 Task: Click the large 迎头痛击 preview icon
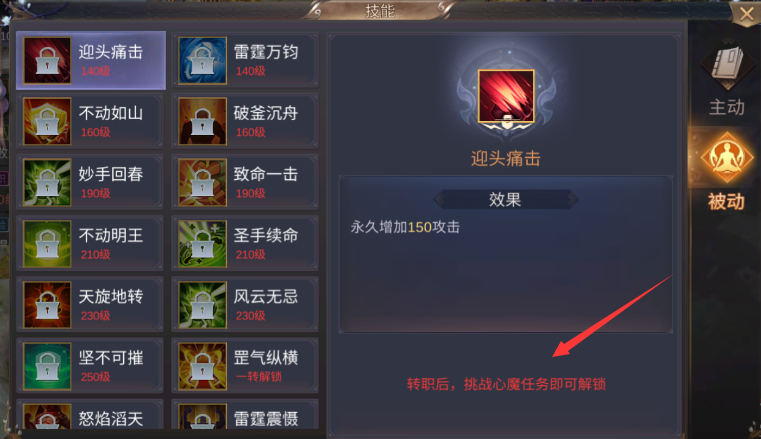coord(506,96)
